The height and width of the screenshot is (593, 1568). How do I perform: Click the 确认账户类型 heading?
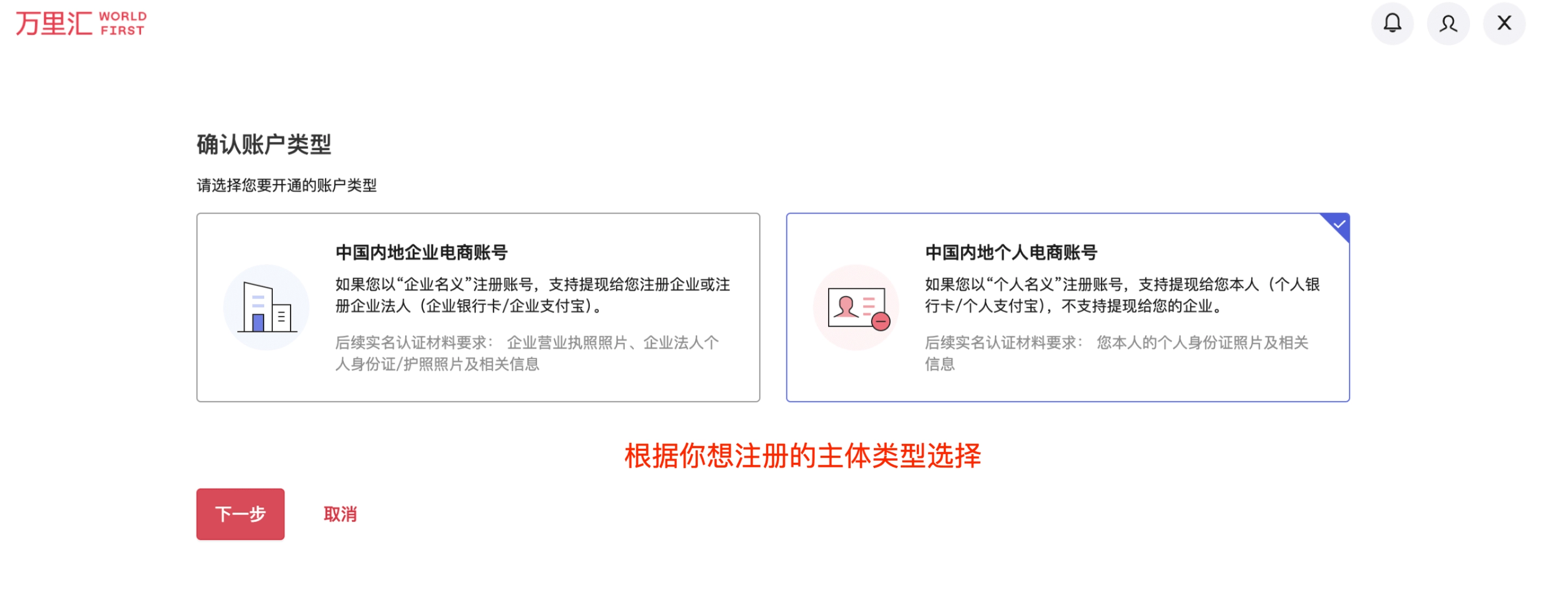coord(264,145)
